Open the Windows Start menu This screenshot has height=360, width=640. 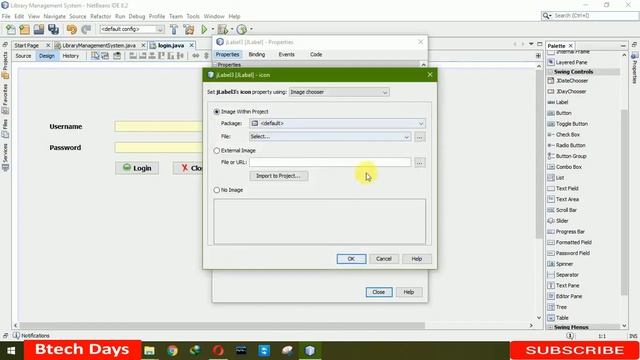(x=11, y=351)
